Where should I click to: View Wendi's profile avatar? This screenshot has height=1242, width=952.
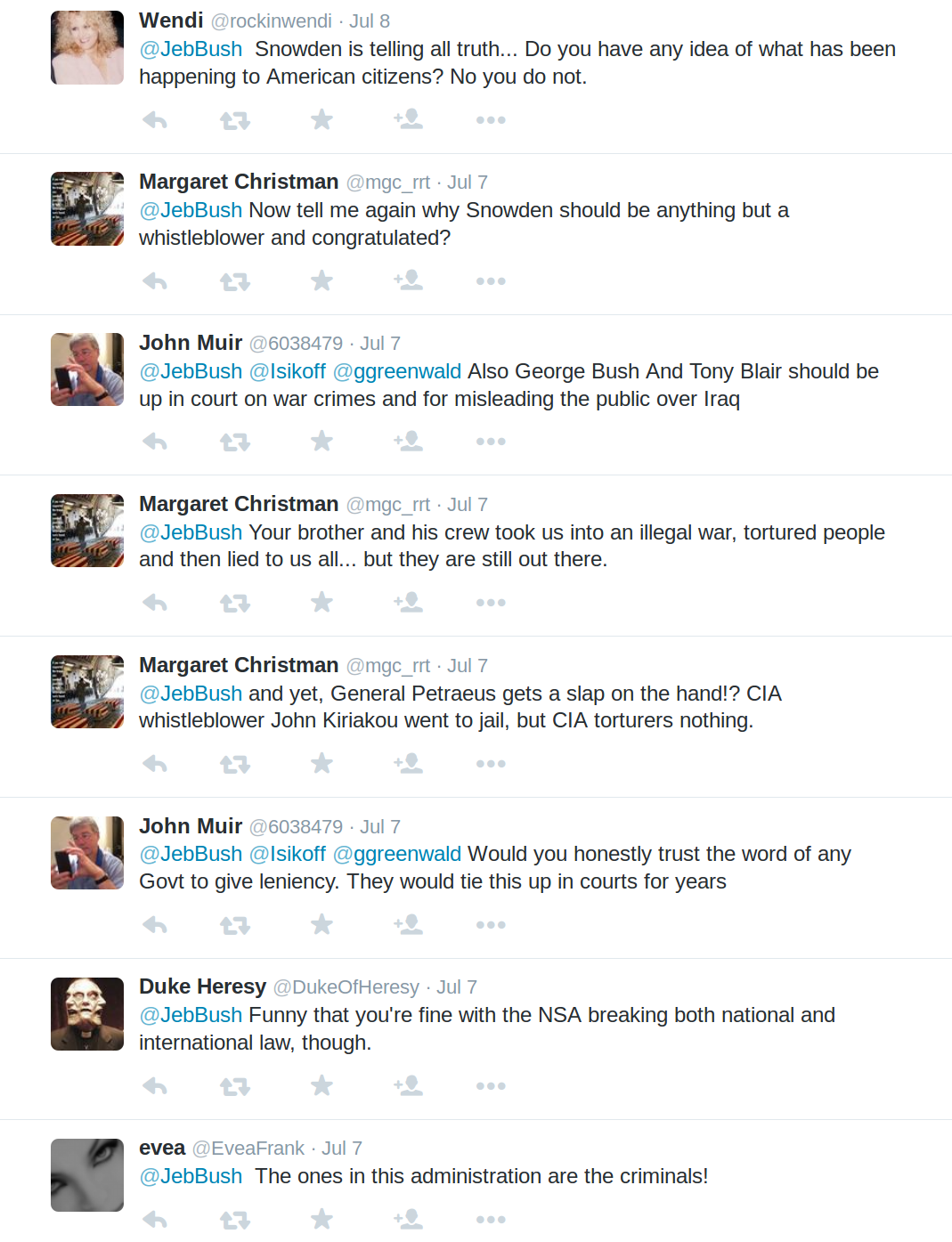[87, 47]
